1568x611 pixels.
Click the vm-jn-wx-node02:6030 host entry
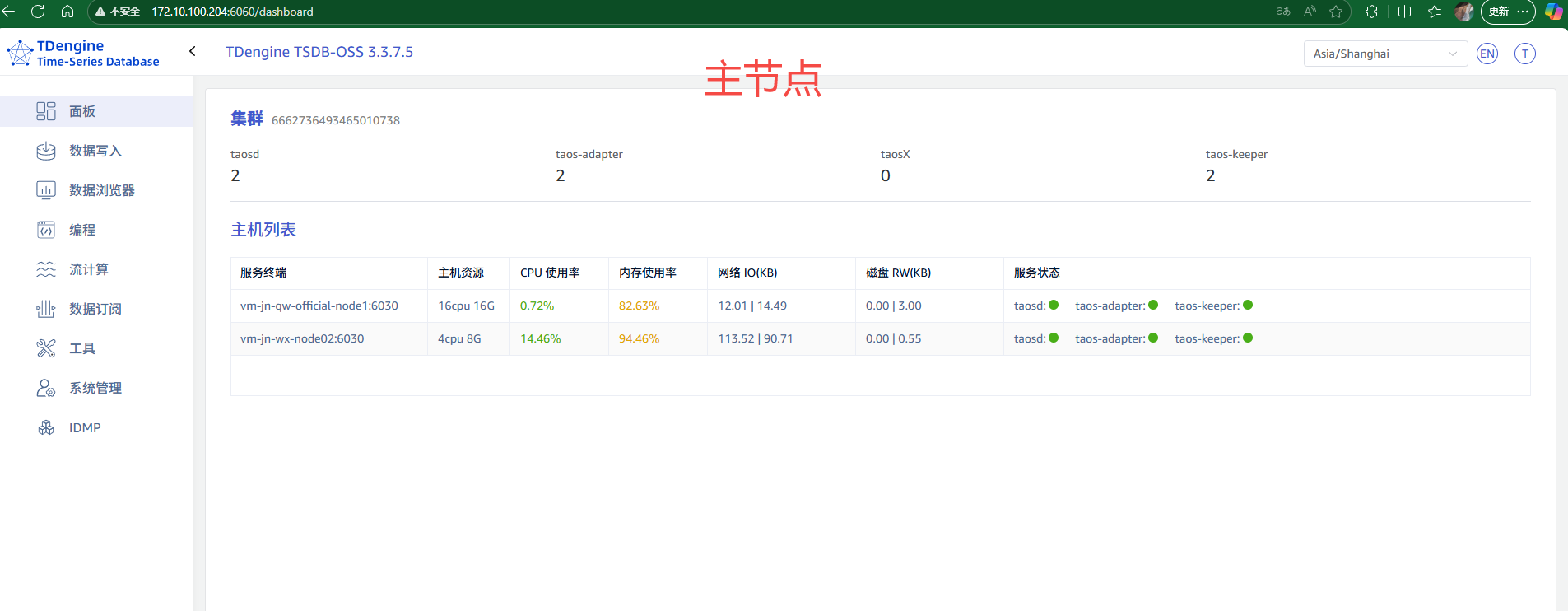302,338
